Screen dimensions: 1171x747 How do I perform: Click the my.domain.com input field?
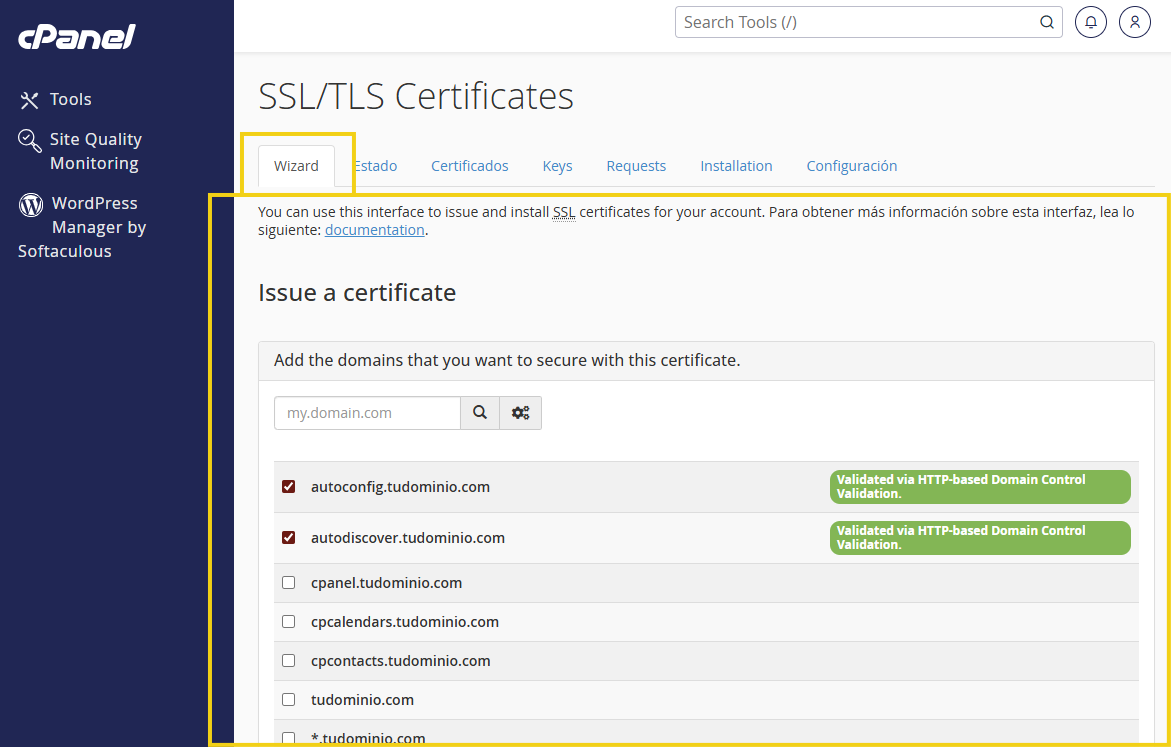[367, 413]
